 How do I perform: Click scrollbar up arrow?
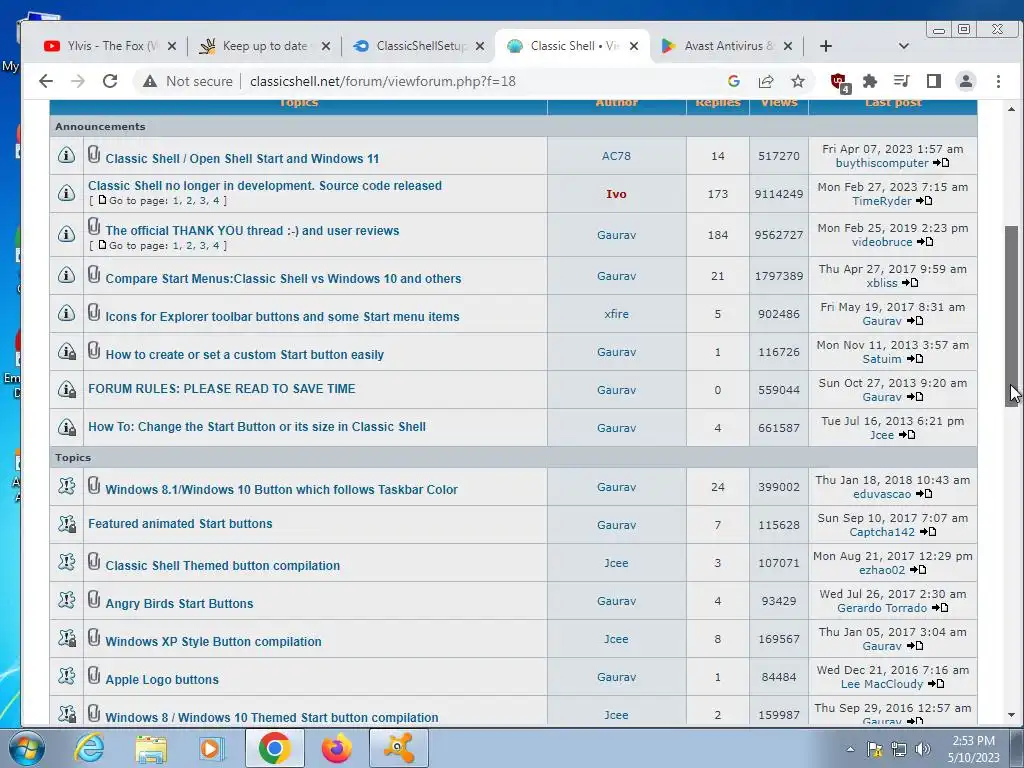[x=1011, y=109]
